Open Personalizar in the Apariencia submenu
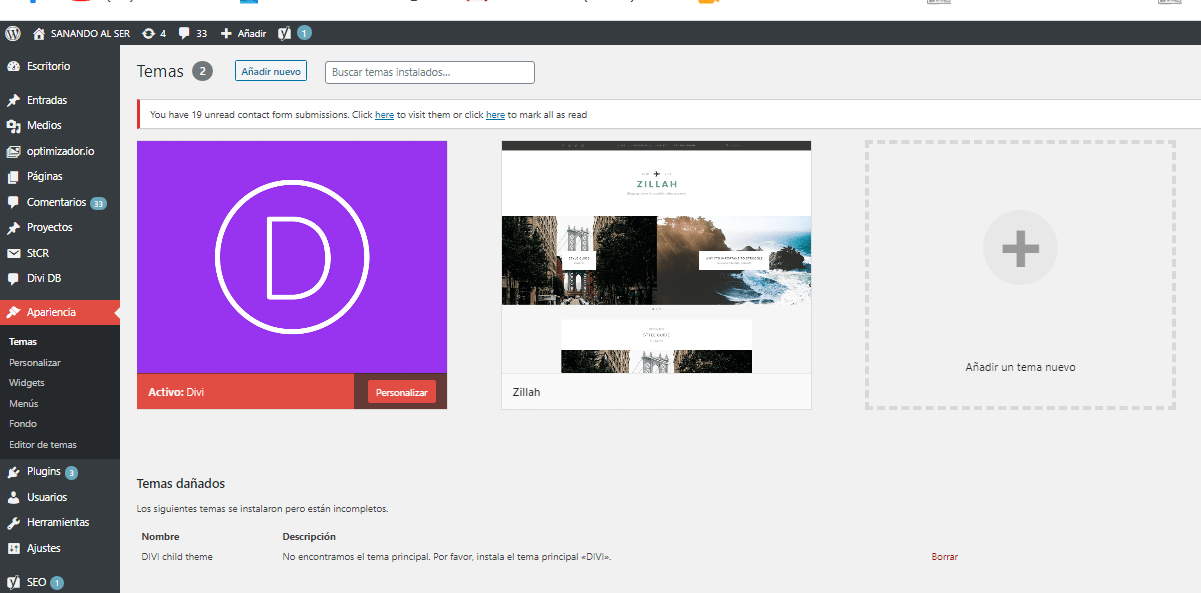Screen dimensions: 1201x593 tap(35, 362)
